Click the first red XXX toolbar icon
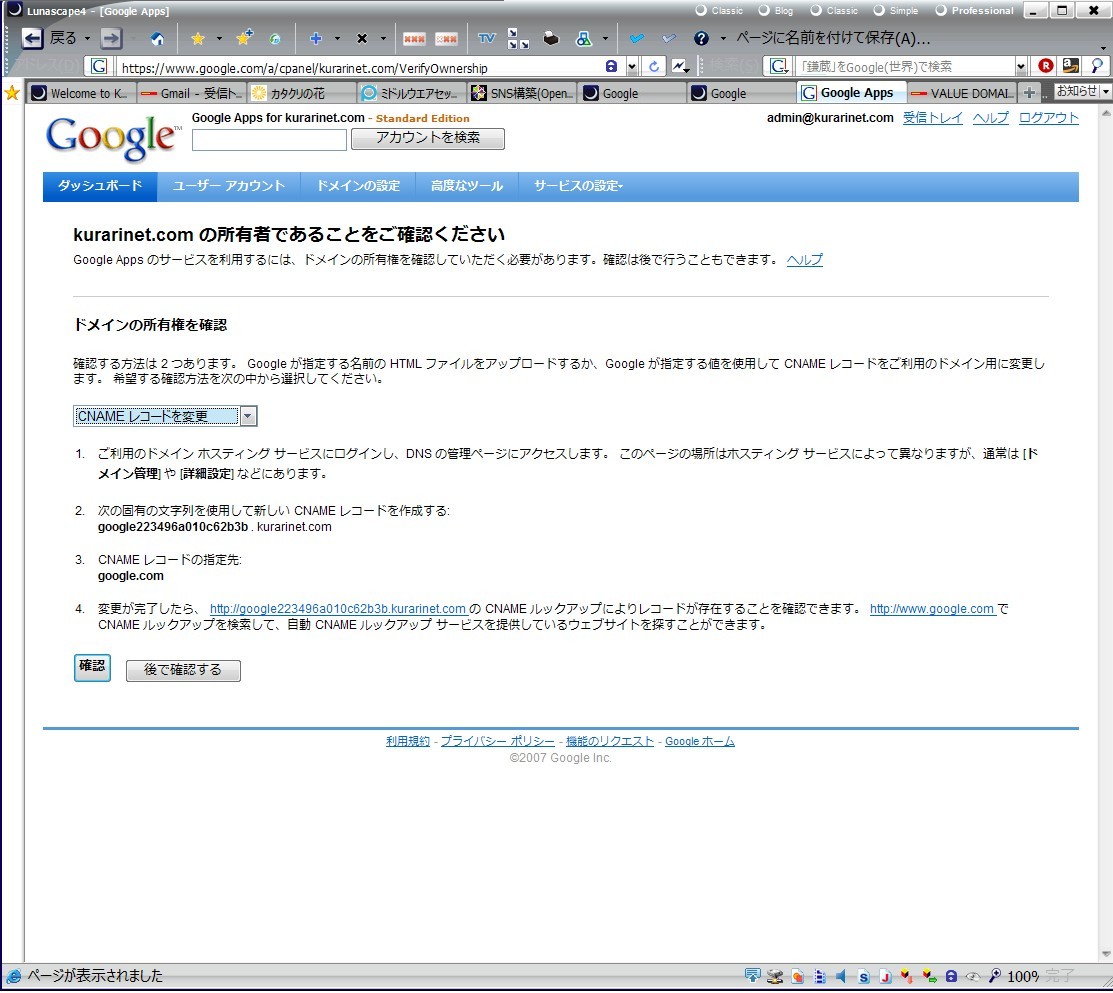 (x=414, y=38)
